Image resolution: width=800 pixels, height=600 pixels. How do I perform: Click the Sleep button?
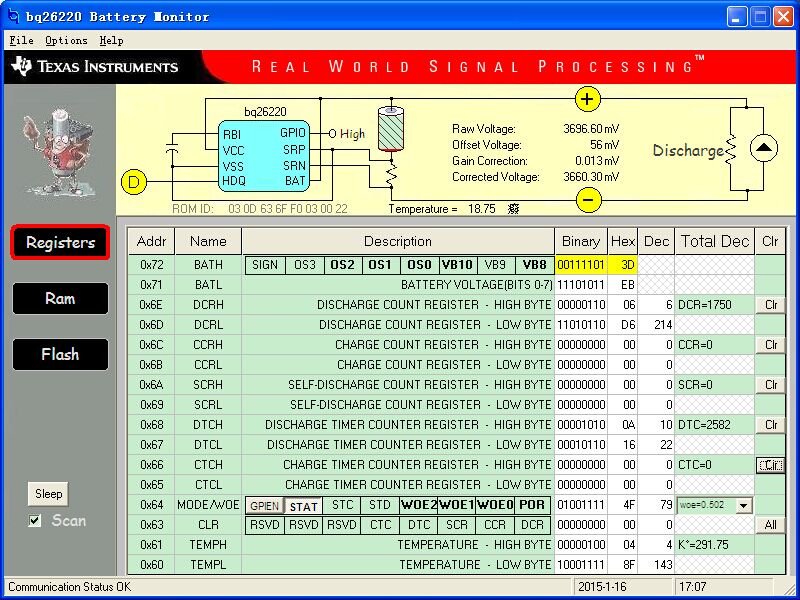point(48,494)
